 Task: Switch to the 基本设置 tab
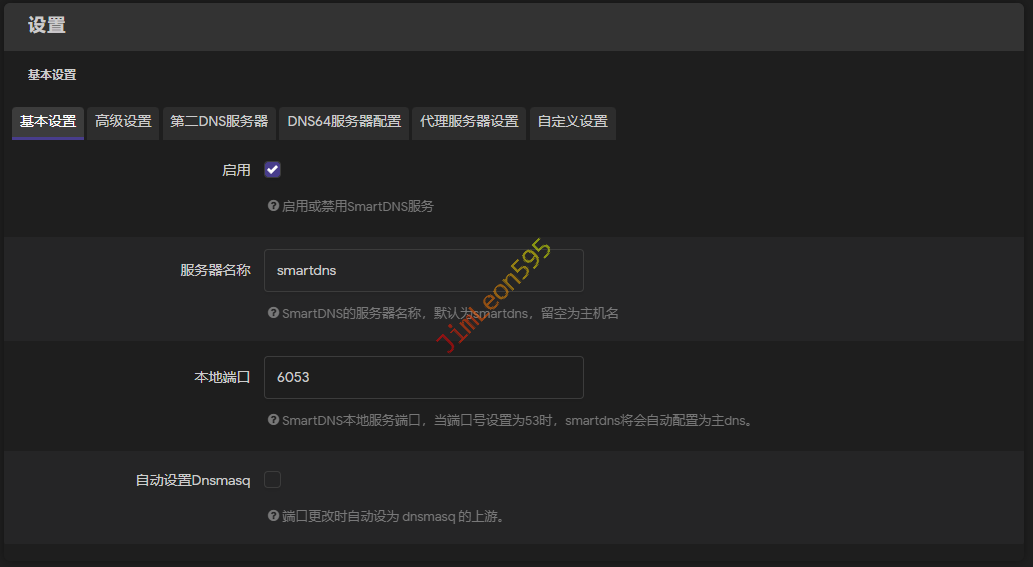tap(48, 122)
